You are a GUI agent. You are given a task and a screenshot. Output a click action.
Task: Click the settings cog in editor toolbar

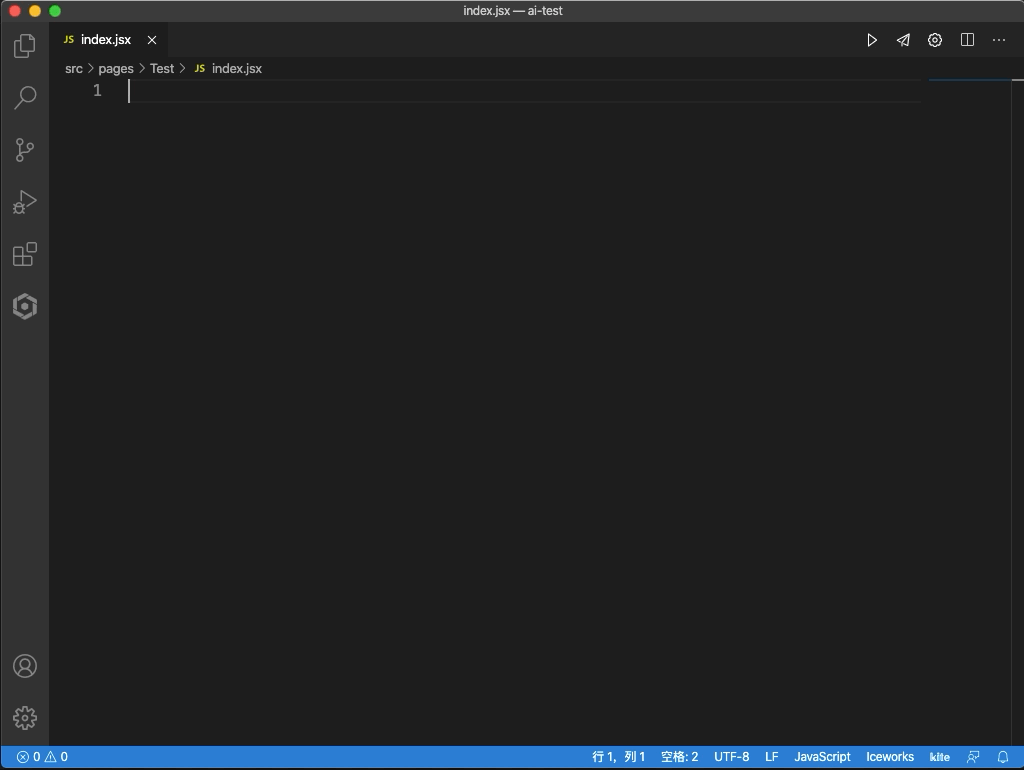(935, 40)
